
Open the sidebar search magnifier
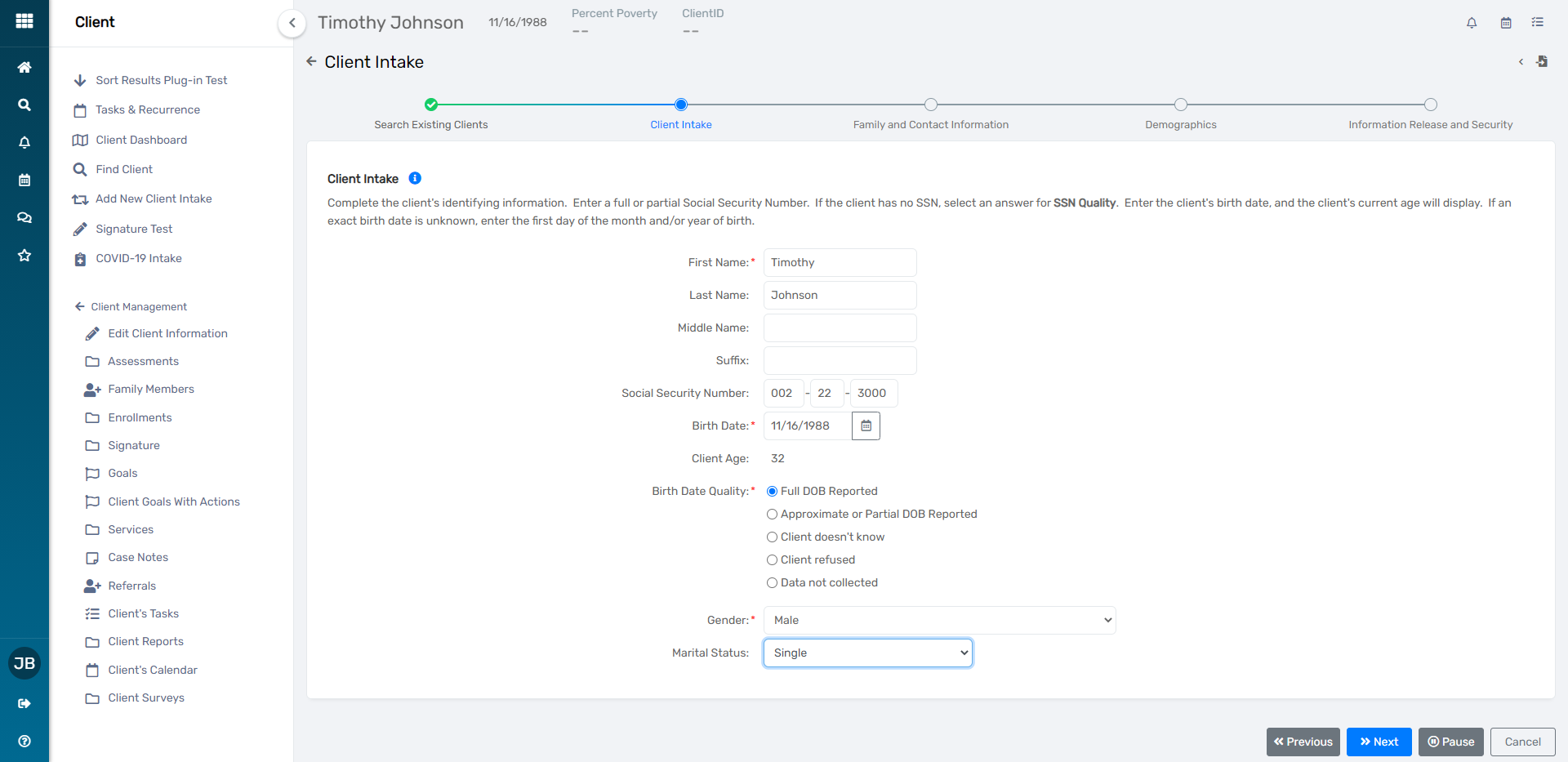[24, 105]
